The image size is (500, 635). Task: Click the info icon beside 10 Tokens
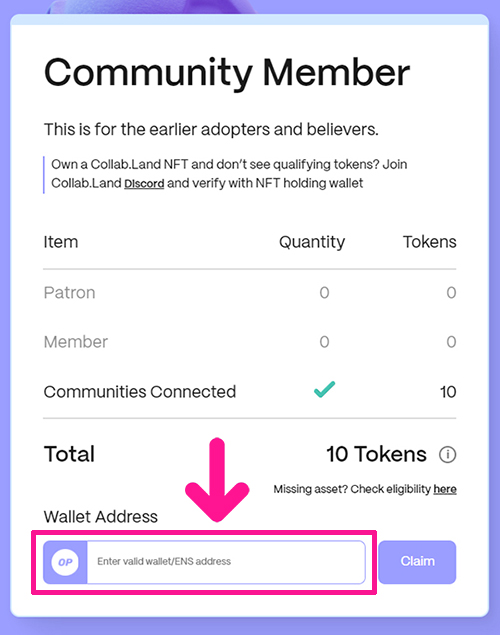(x=447, y=454)
